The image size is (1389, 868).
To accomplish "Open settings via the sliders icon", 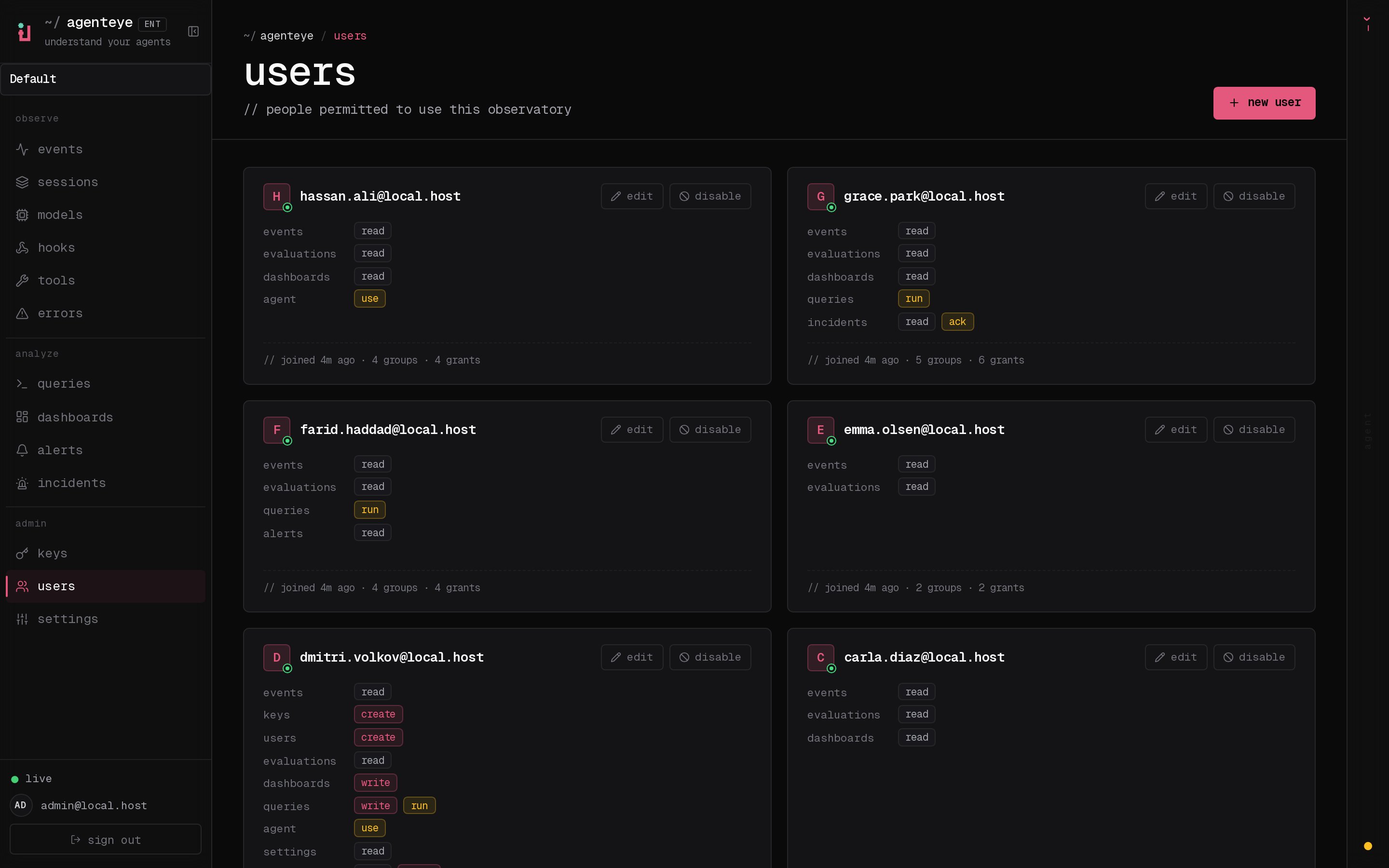I will (22, 619).
